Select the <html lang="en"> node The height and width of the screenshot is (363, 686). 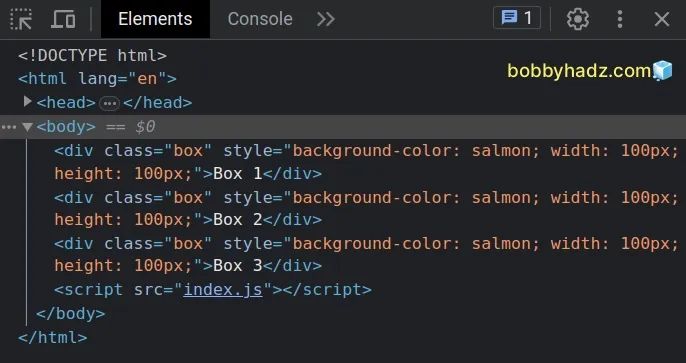click(x=97, y=79)
